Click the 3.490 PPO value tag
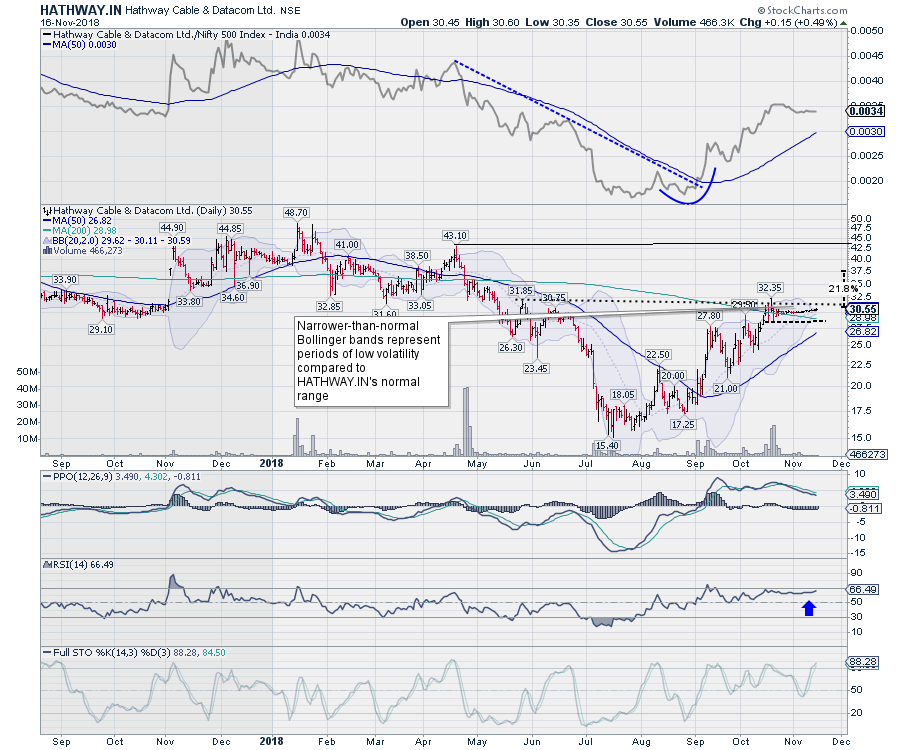 tap(863, 494)
